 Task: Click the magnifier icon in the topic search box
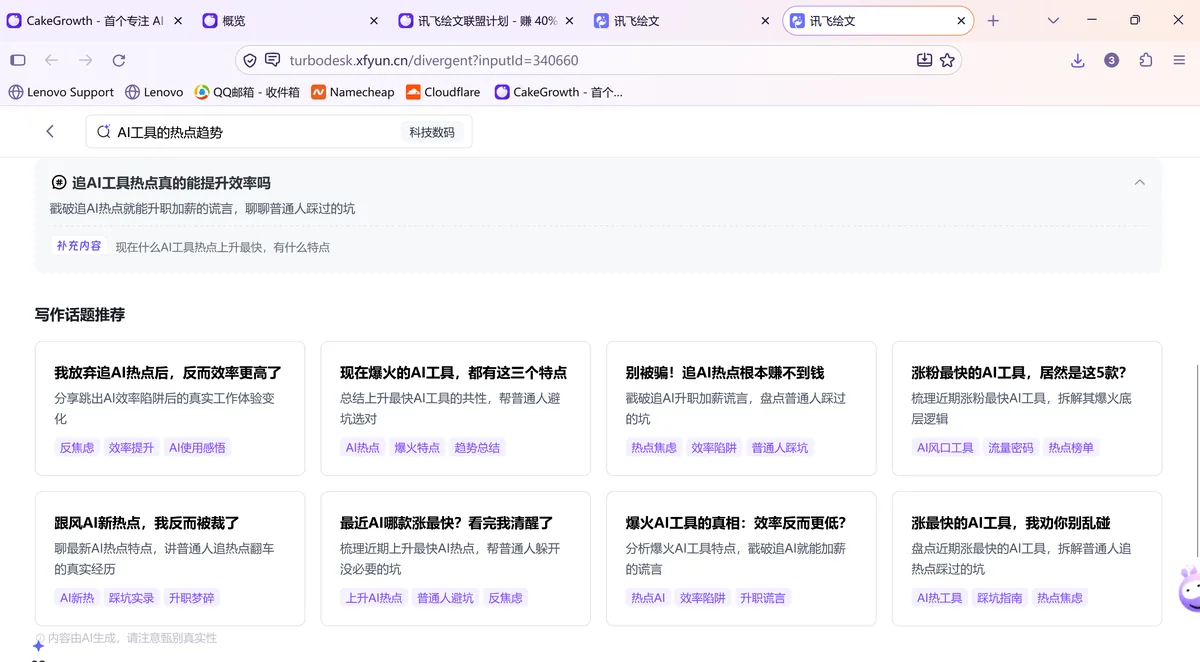click(103, 132)
